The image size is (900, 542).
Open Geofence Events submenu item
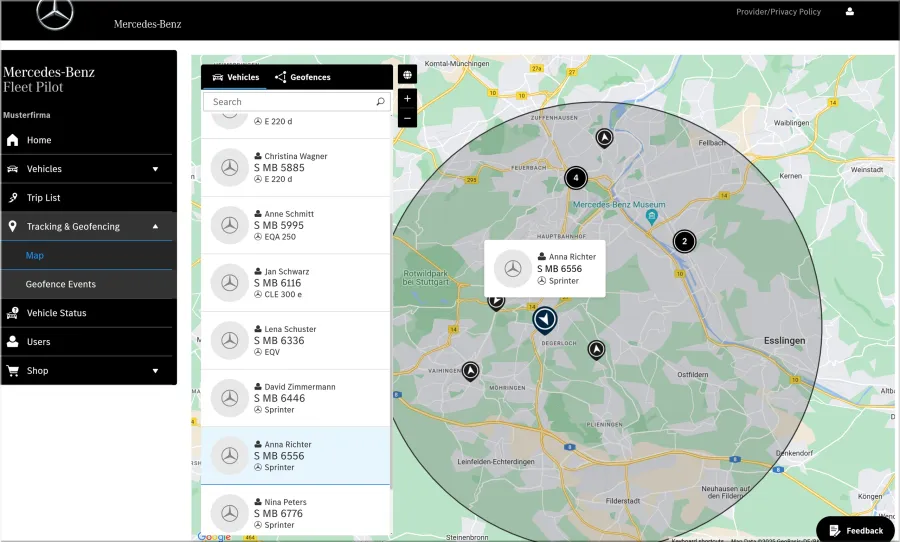(x=60, y=284)
